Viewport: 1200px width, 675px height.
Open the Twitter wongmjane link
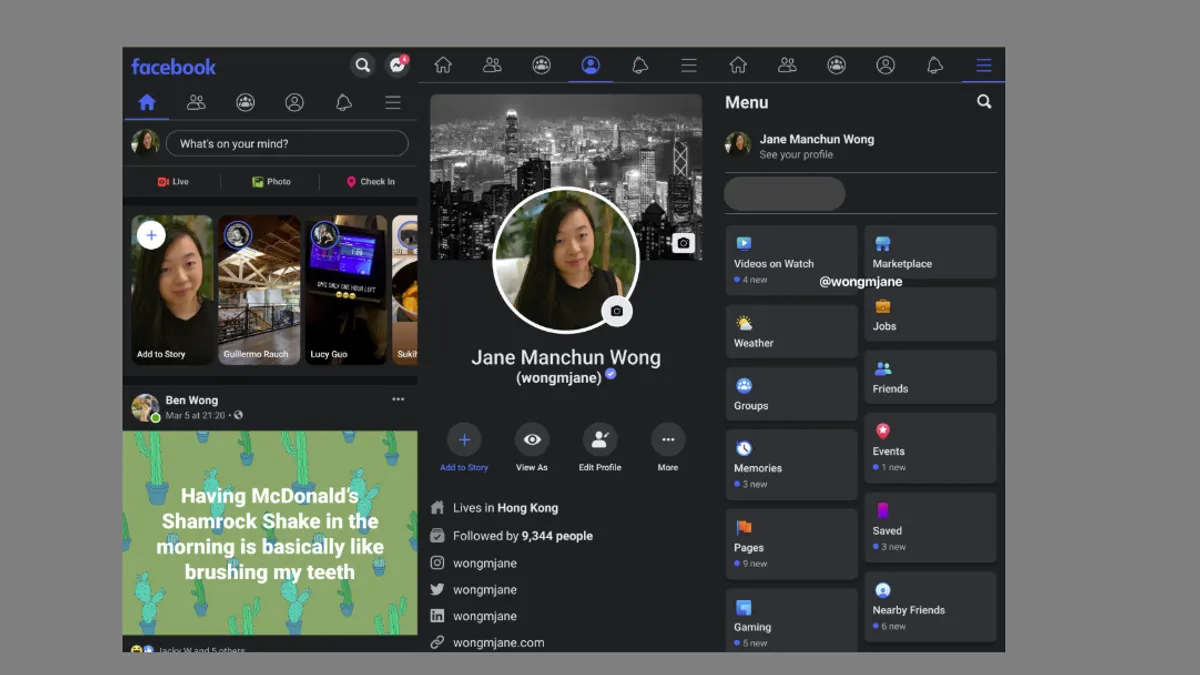tap(474, 590)
